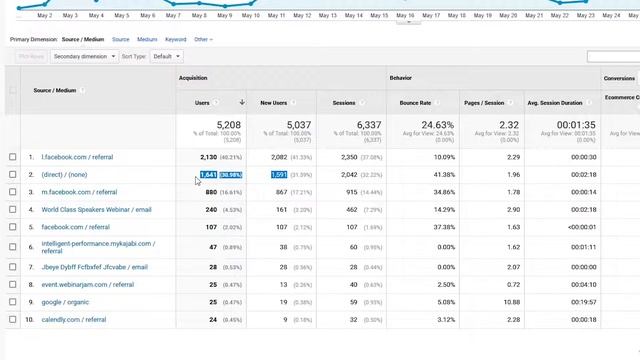The width and height of the screenshot is (640, 360).
Task: Sort by the Bounce Rate column header
Action: (415, 103)
